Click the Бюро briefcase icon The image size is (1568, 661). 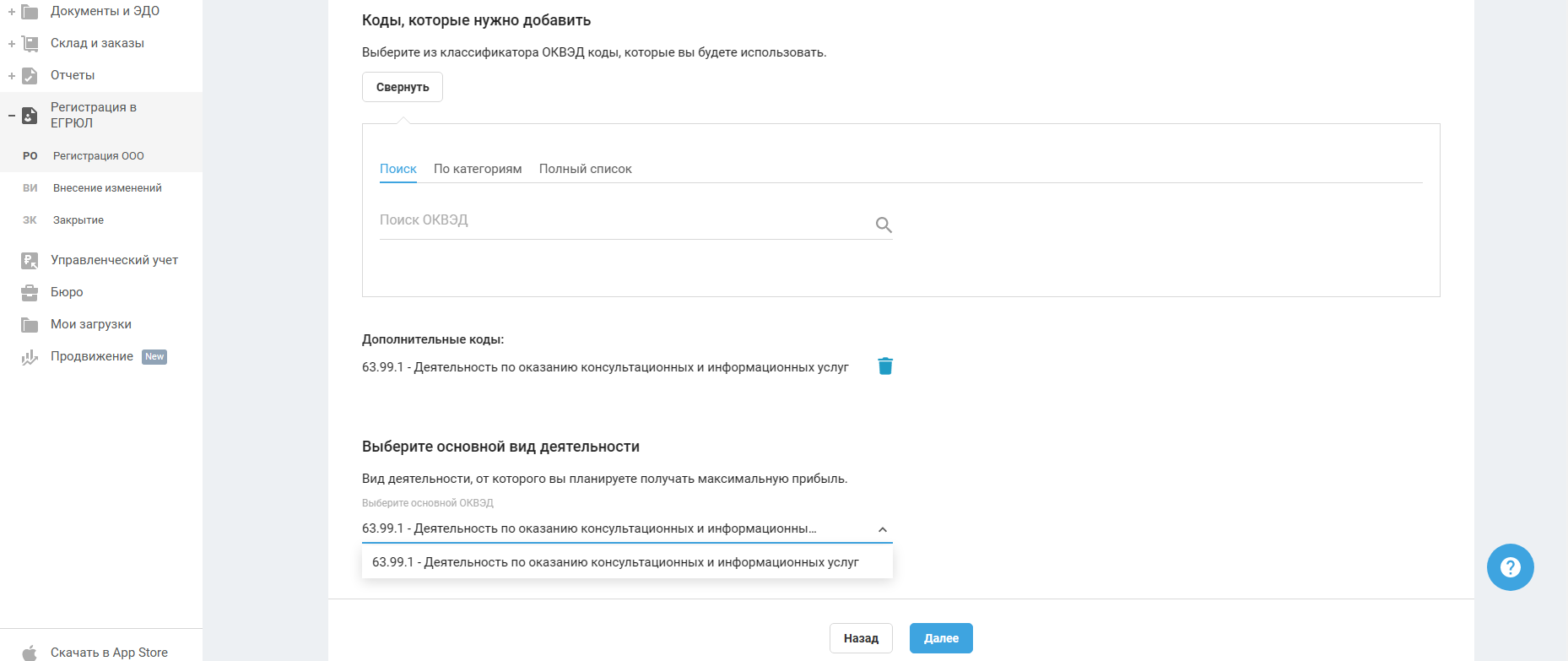[30, 293]
